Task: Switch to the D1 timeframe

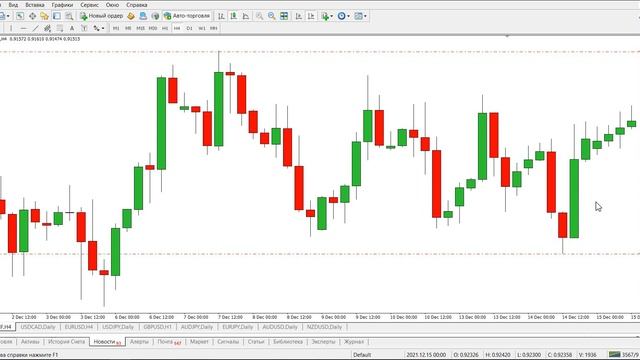Action: (x=189, y=28)
